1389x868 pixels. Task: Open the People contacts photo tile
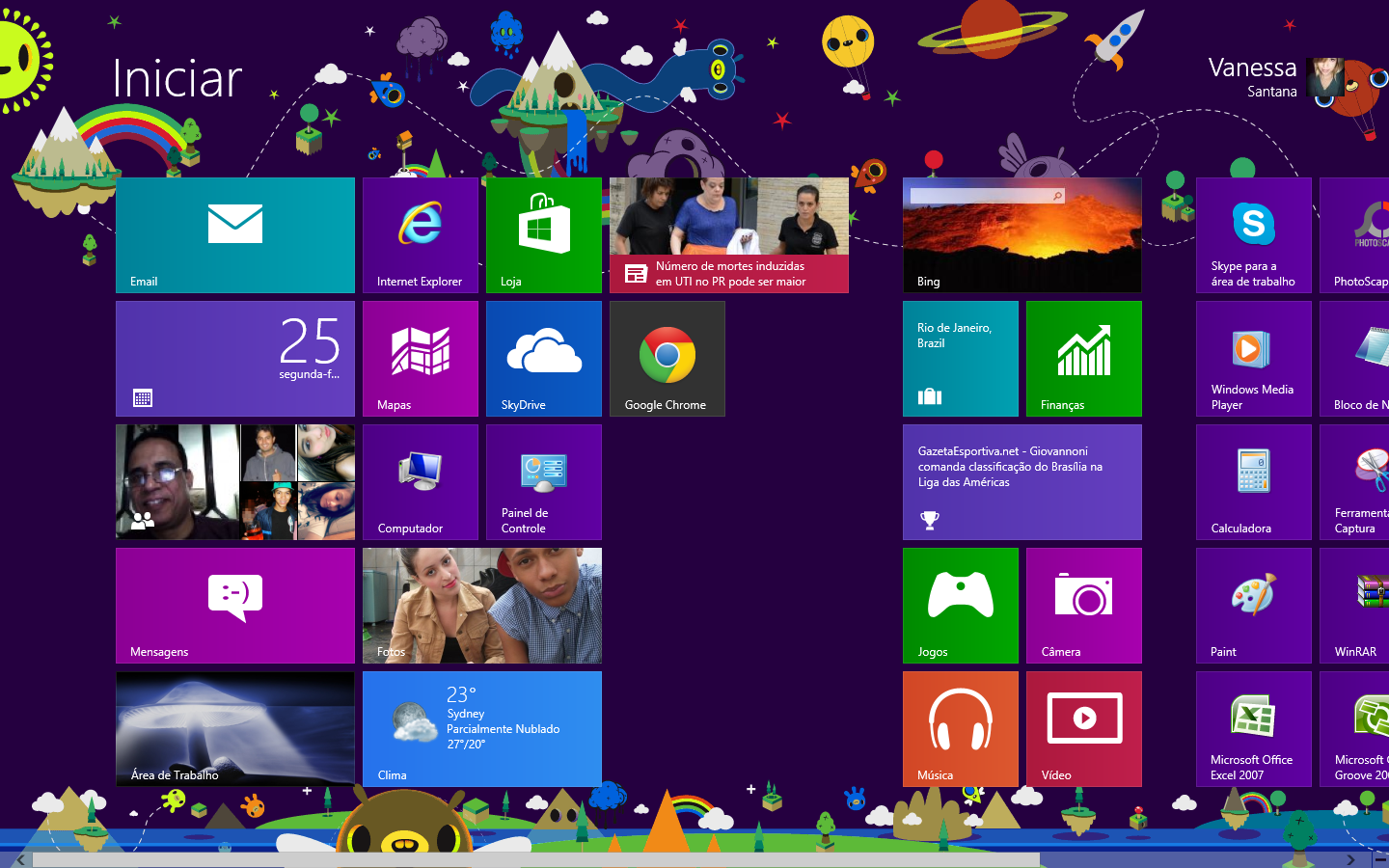(x=235, y=482)
